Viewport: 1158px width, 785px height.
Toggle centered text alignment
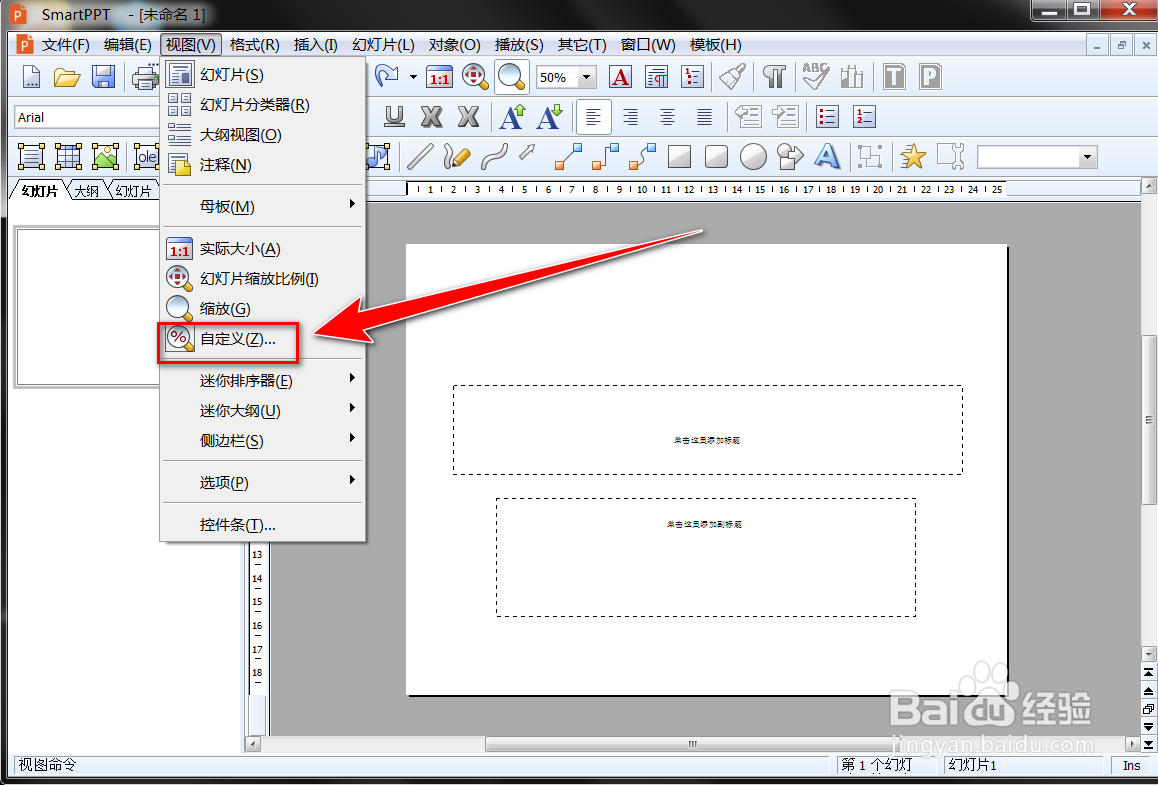(x=667, y=117)
